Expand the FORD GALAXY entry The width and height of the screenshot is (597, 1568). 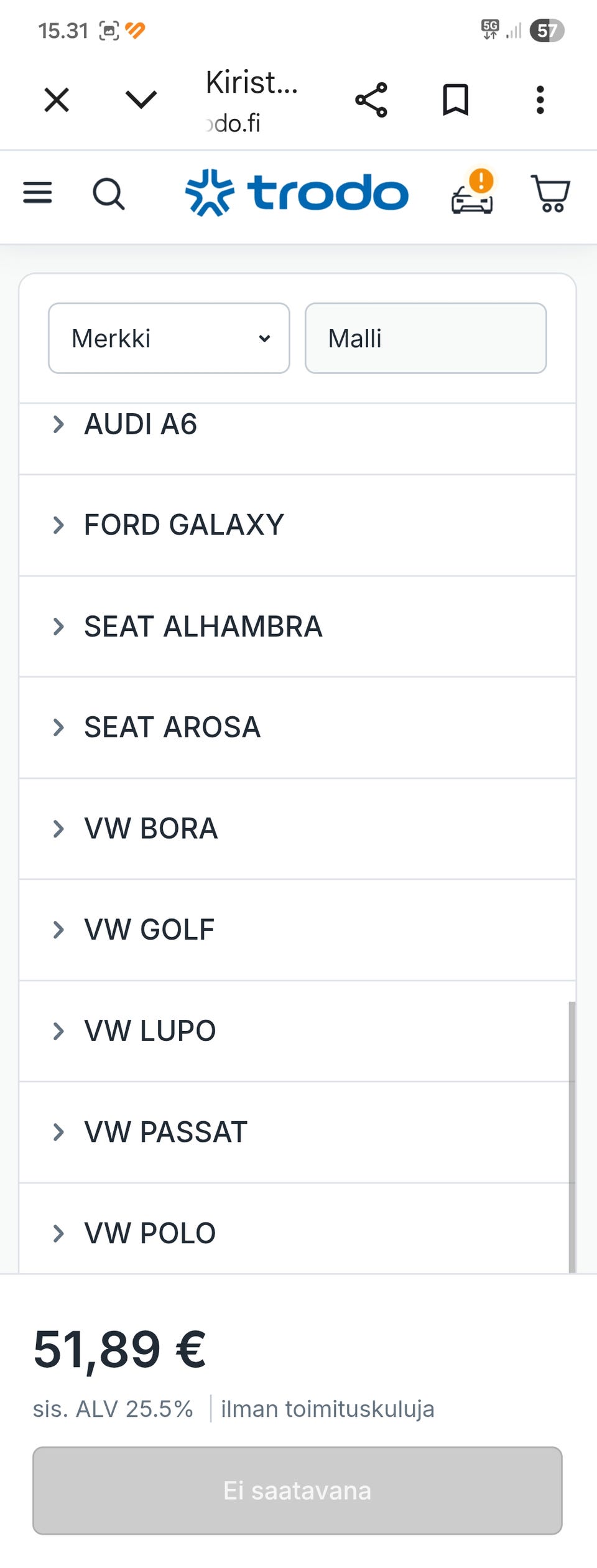[183, 525]
